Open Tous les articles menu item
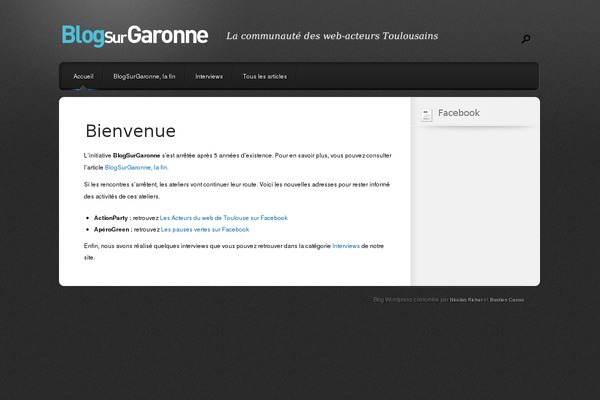This screenshot has height=400, width=600. pyautogui.click(x=265, y=77)
